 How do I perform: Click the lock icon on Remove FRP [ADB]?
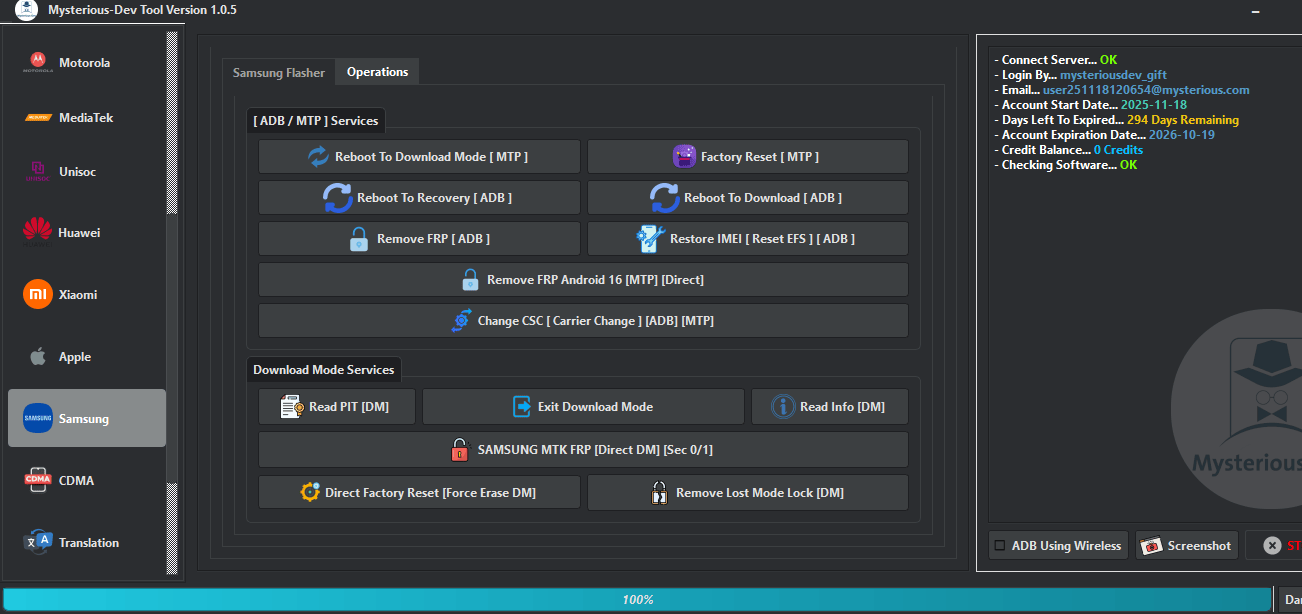click(358, 238)
